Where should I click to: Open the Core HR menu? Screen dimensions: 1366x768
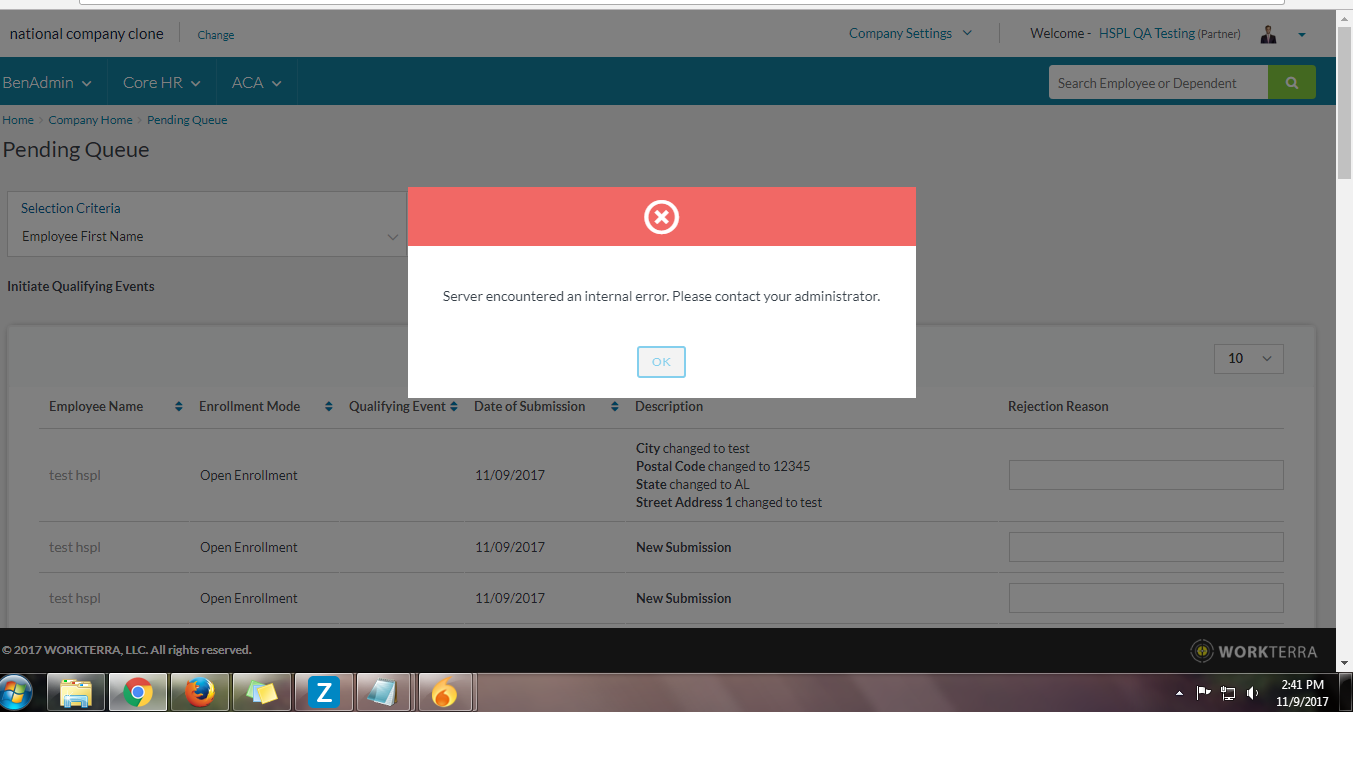(x=161, y=83)
